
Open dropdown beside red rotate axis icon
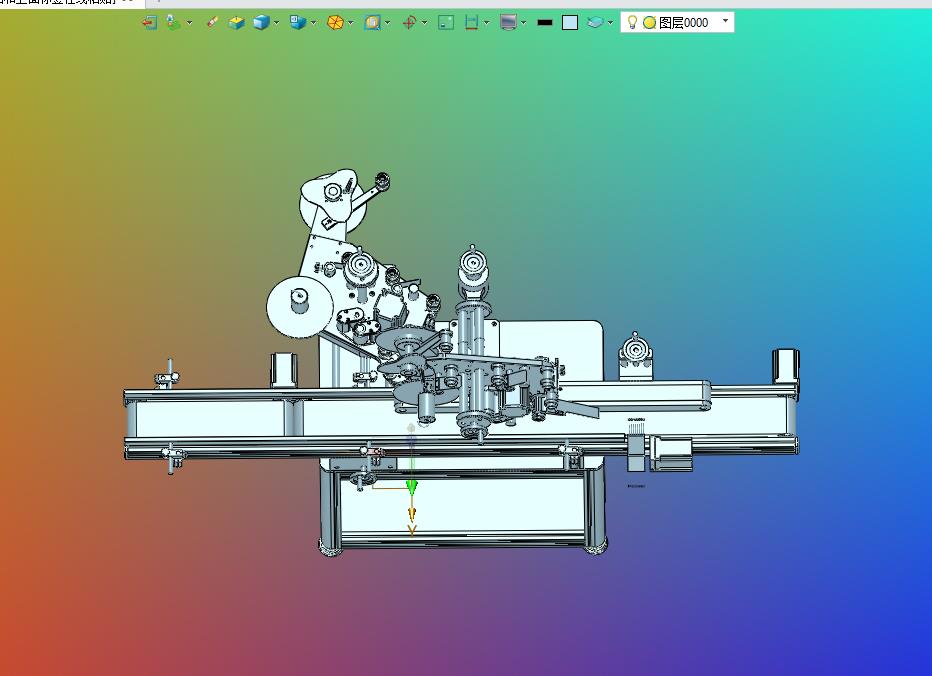coord(424,23)
